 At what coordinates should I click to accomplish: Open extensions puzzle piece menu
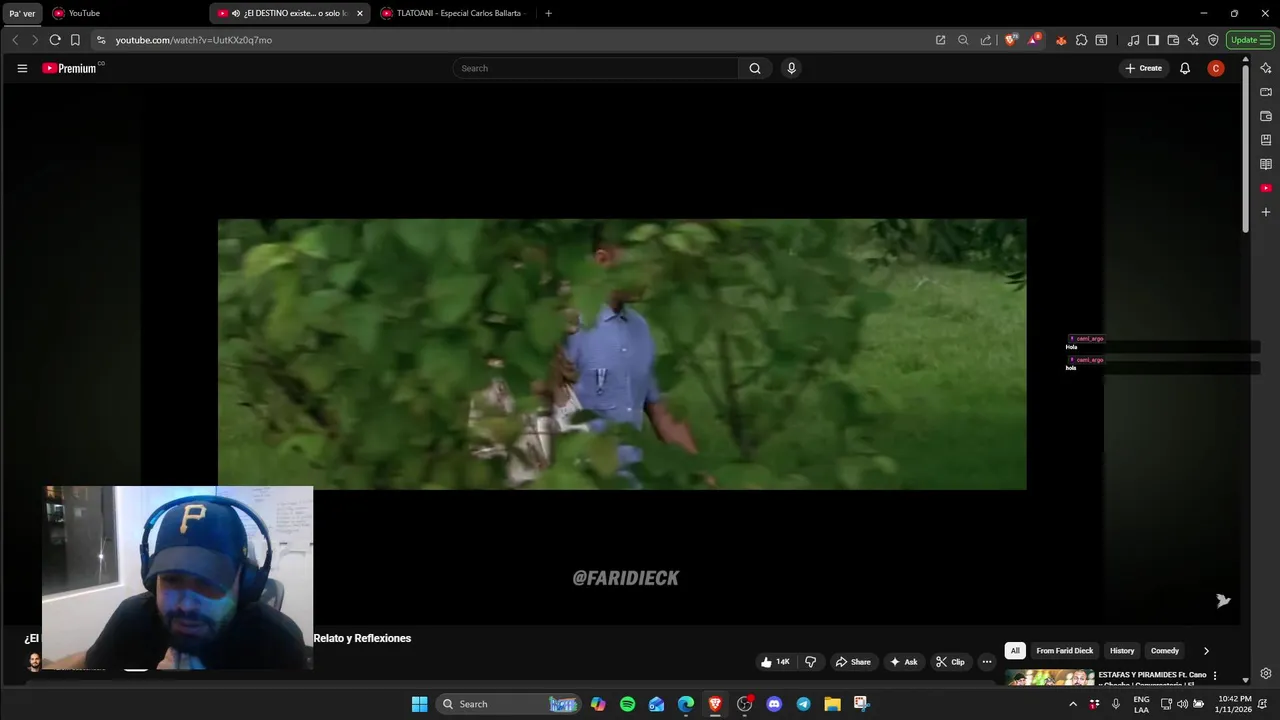(x=1081, y=40)
